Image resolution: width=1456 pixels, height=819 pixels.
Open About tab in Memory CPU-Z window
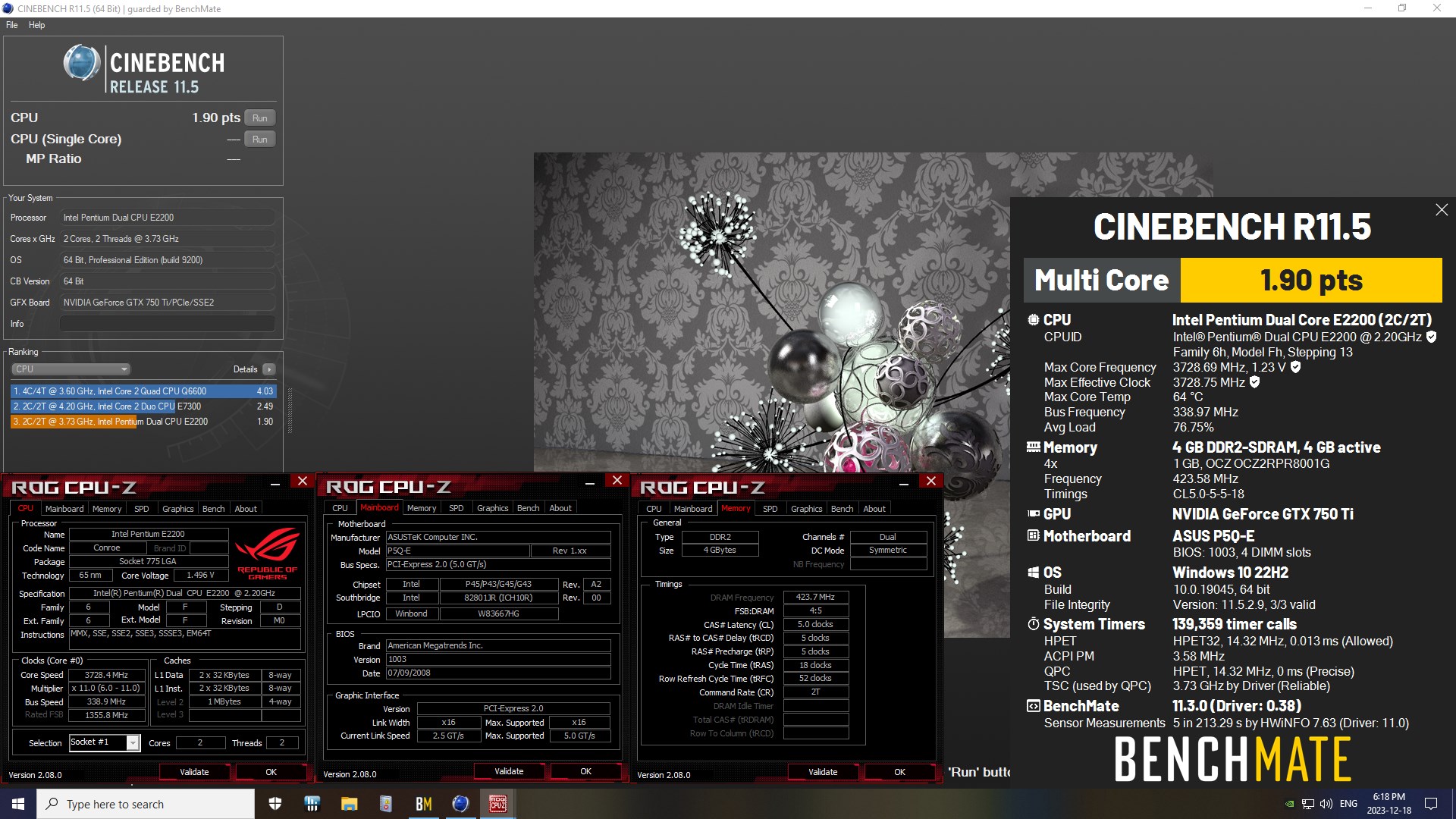874,509
